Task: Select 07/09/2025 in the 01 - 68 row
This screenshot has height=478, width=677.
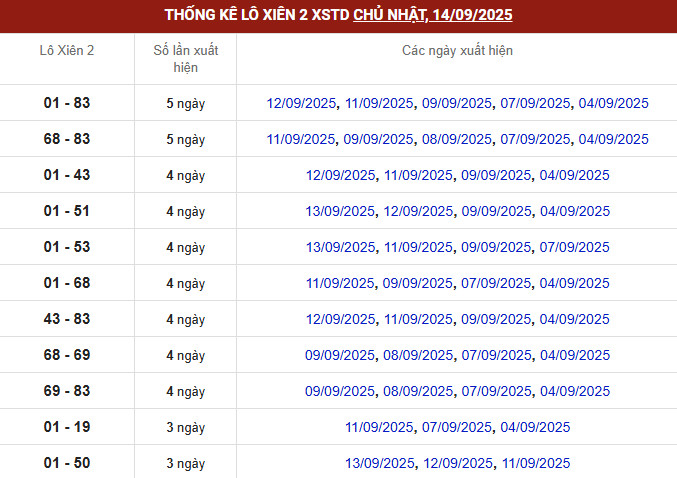Action: tap(496, 283)
